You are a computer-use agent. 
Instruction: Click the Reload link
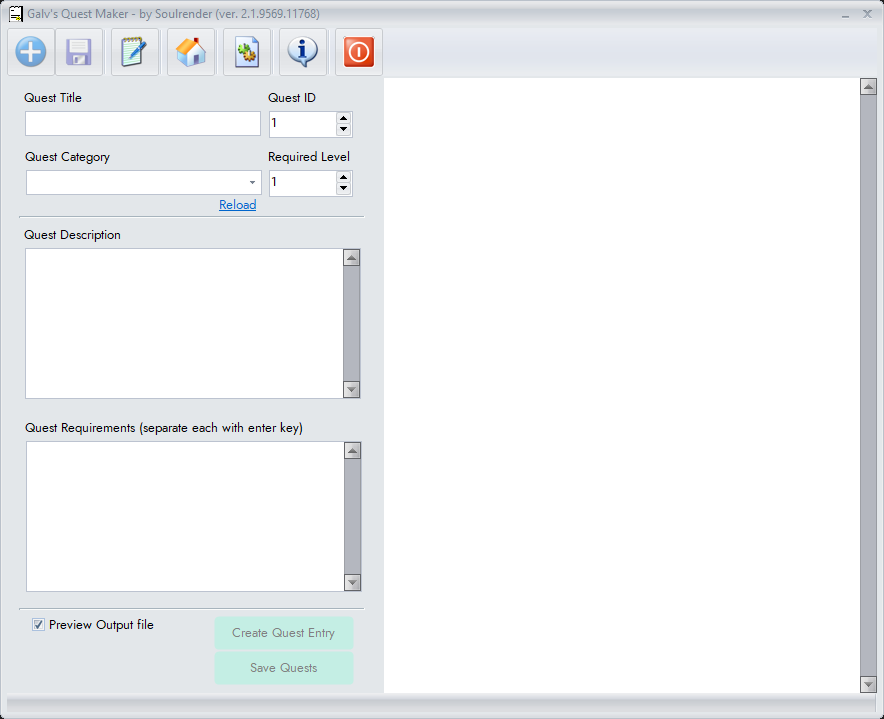237,205
